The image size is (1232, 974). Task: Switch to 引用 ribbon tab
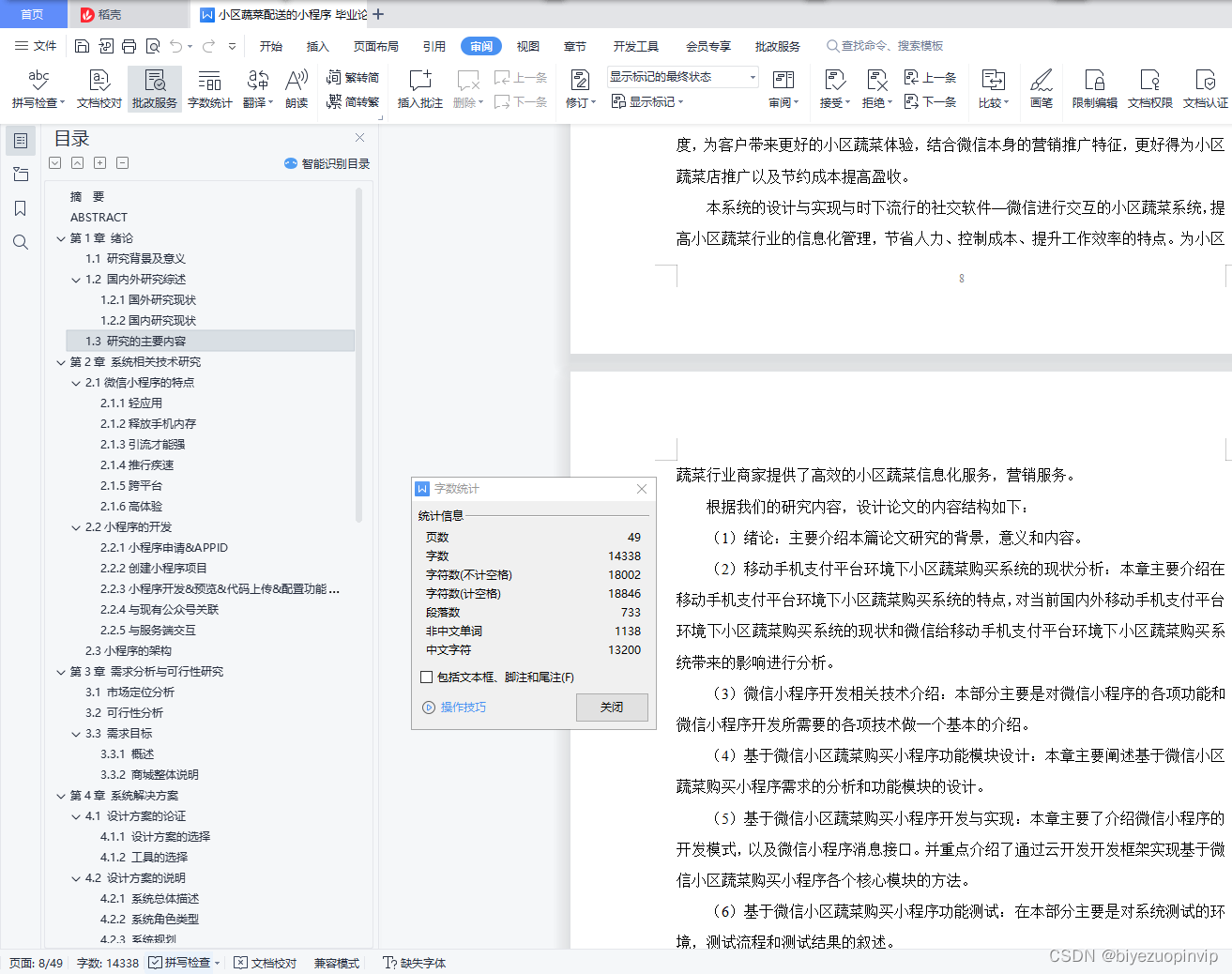(x=434, y=46)
